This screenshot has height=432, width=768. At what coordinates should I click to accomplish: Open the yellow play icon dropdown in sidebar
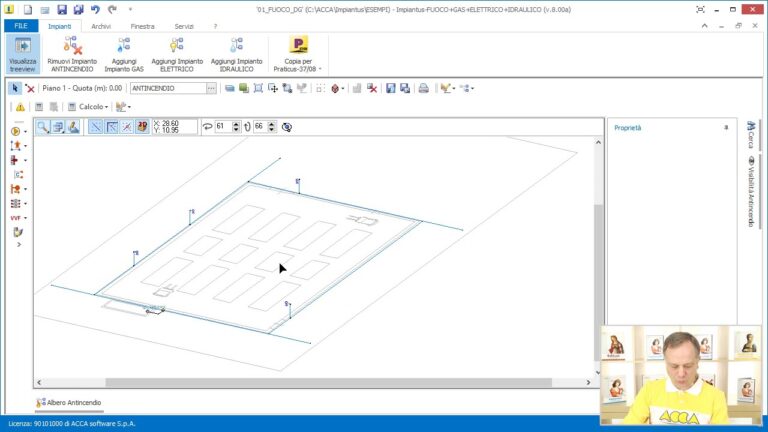25,132
